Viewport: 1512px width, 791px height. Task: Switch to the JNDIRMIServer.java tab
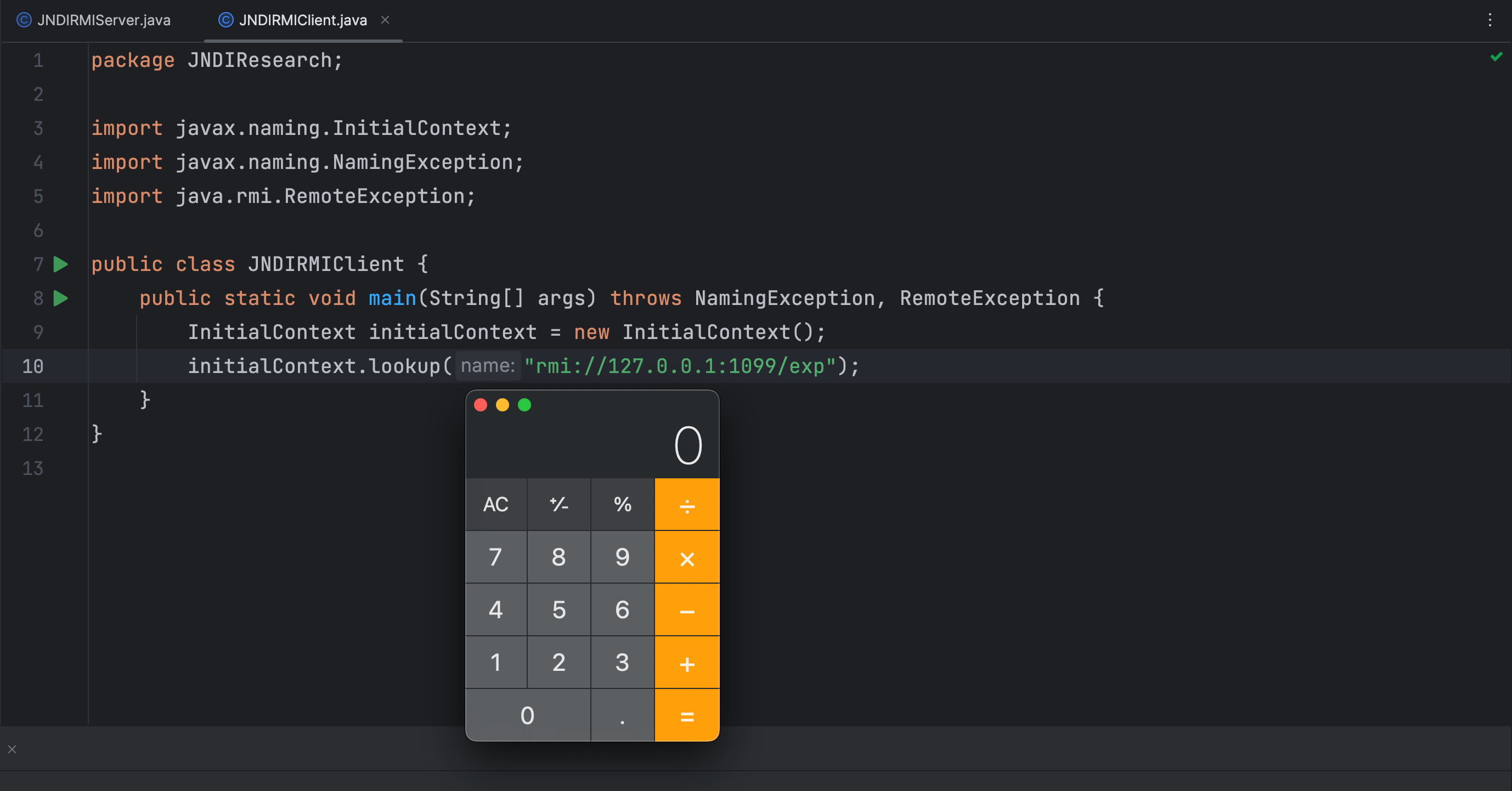click(94, 20)
